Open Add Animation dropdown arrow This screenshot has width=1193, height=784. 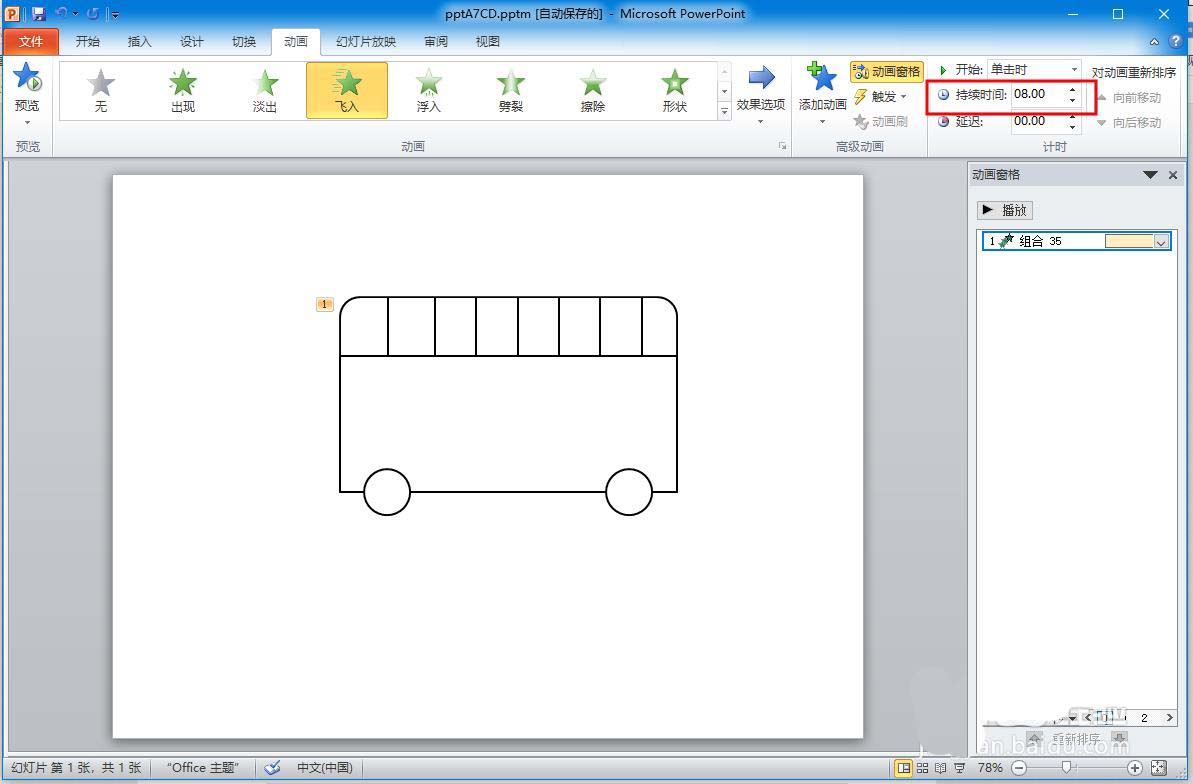(x=822, y=122)
